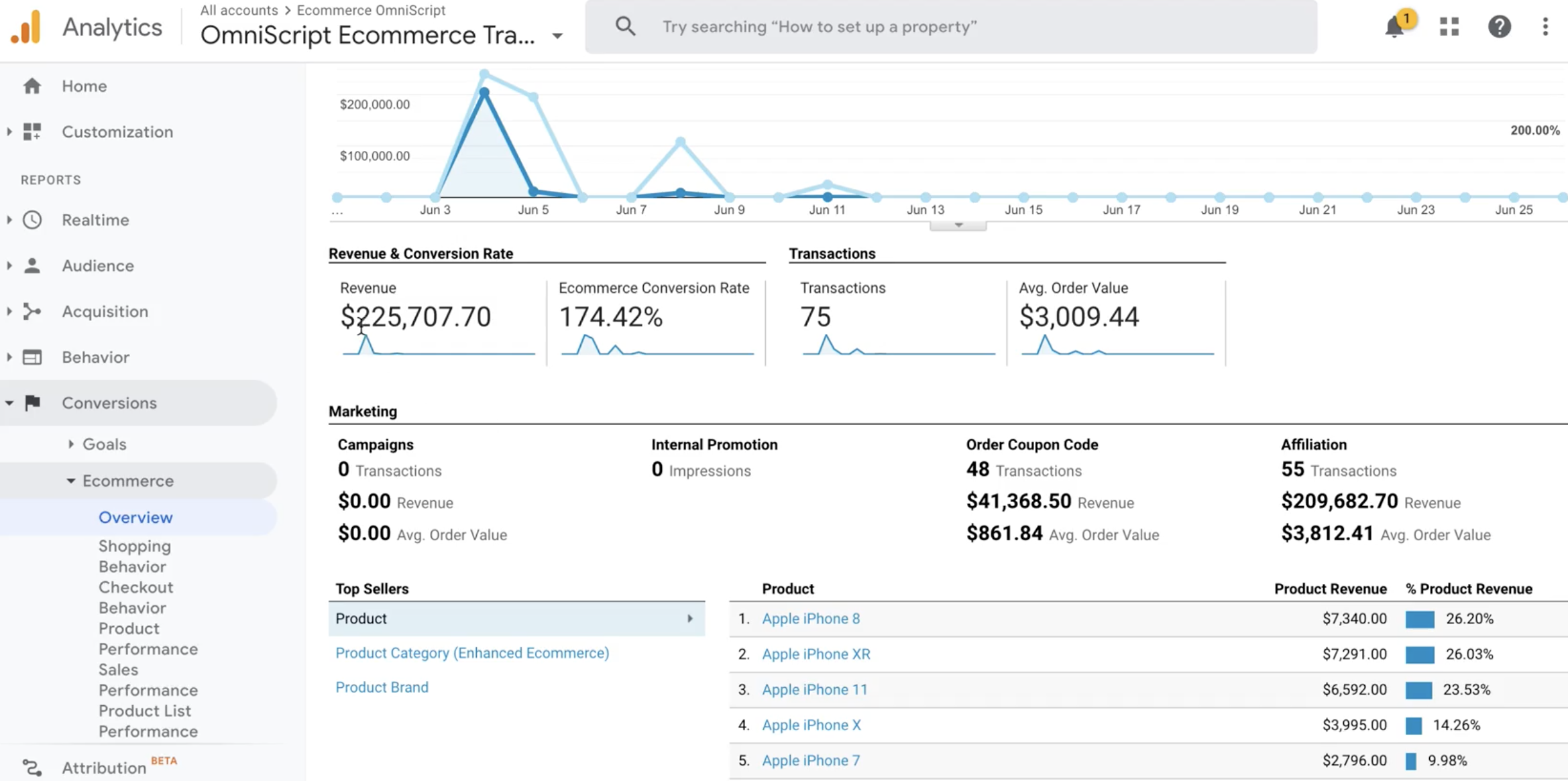This screenshot has width=1568, height=781.
Task: Click the Home house icon
Action: (x=32, y=86)
